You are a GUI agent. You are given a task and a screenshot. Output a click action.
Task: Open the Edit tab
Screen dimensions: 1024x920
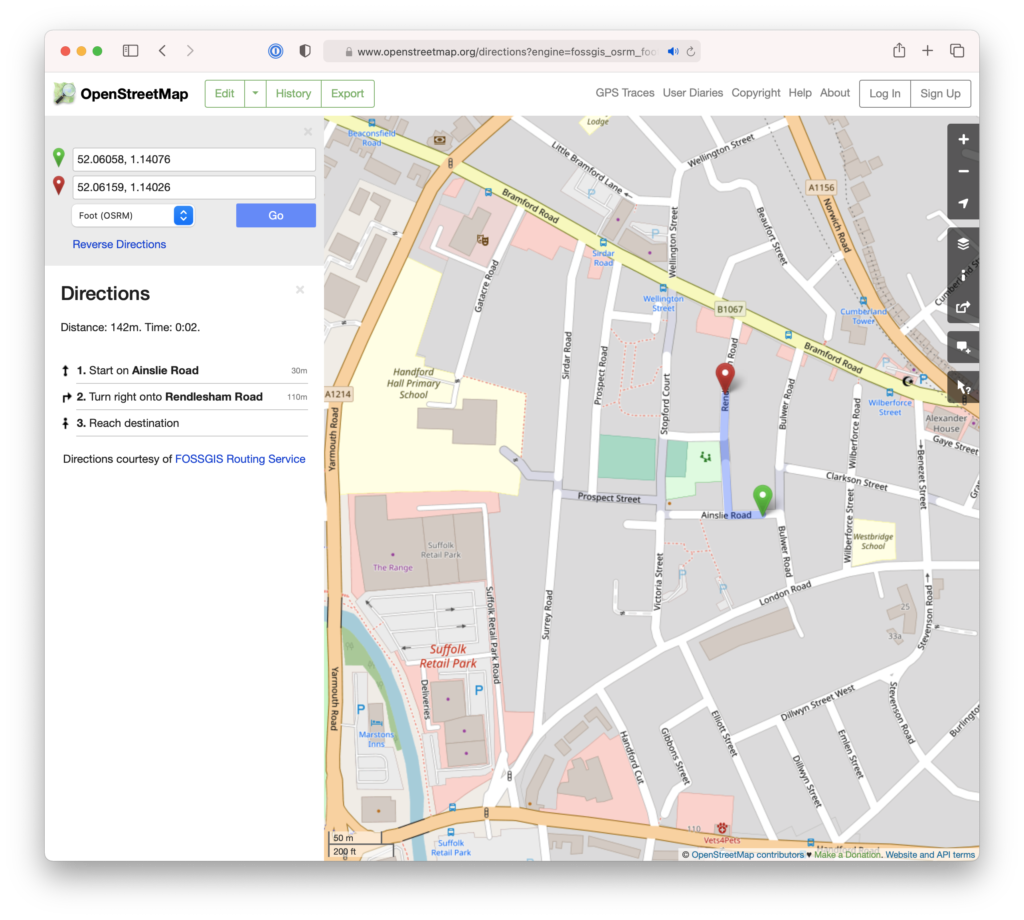point(225,93)
